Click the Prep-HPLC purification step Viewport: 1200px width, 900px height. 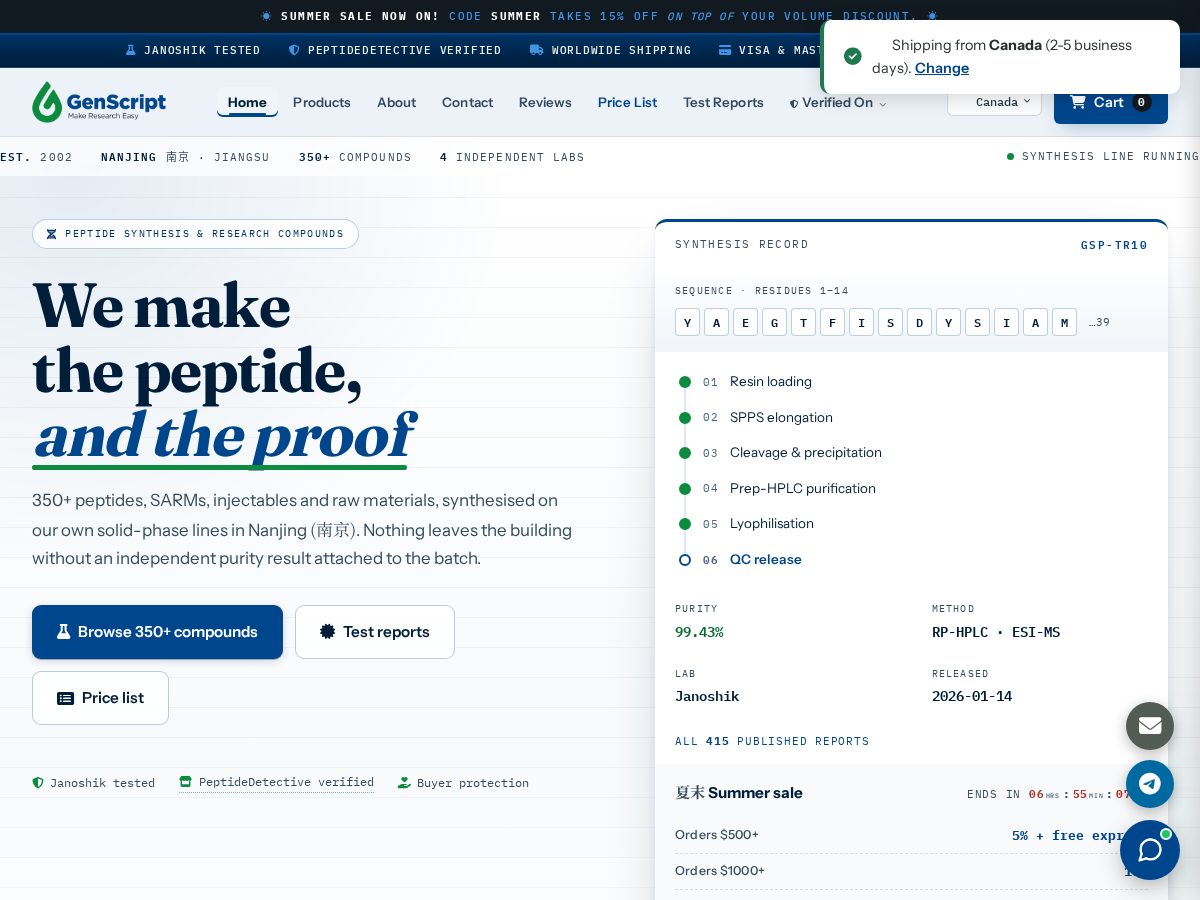803,489
